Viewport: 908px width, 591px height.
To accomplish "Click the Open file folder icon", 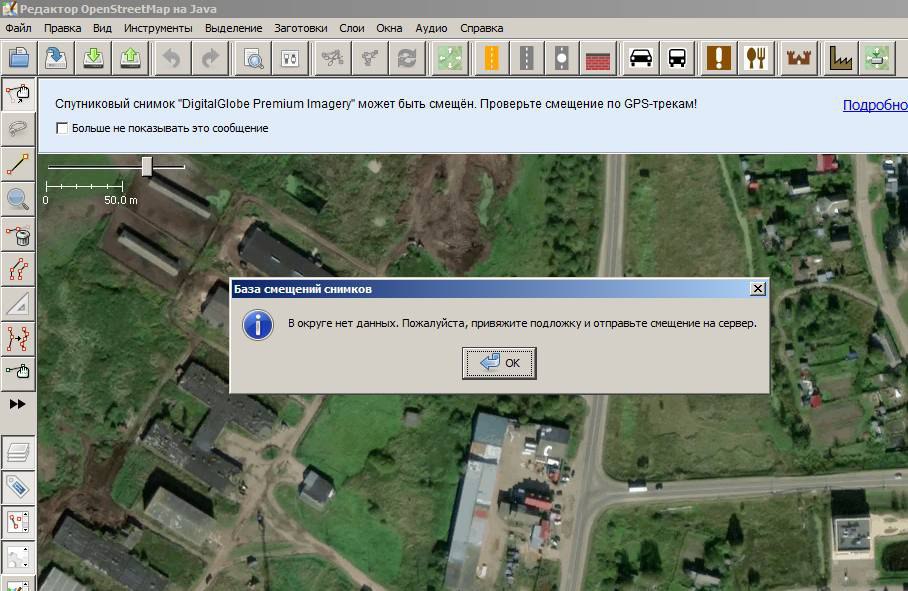I will 19,58.
